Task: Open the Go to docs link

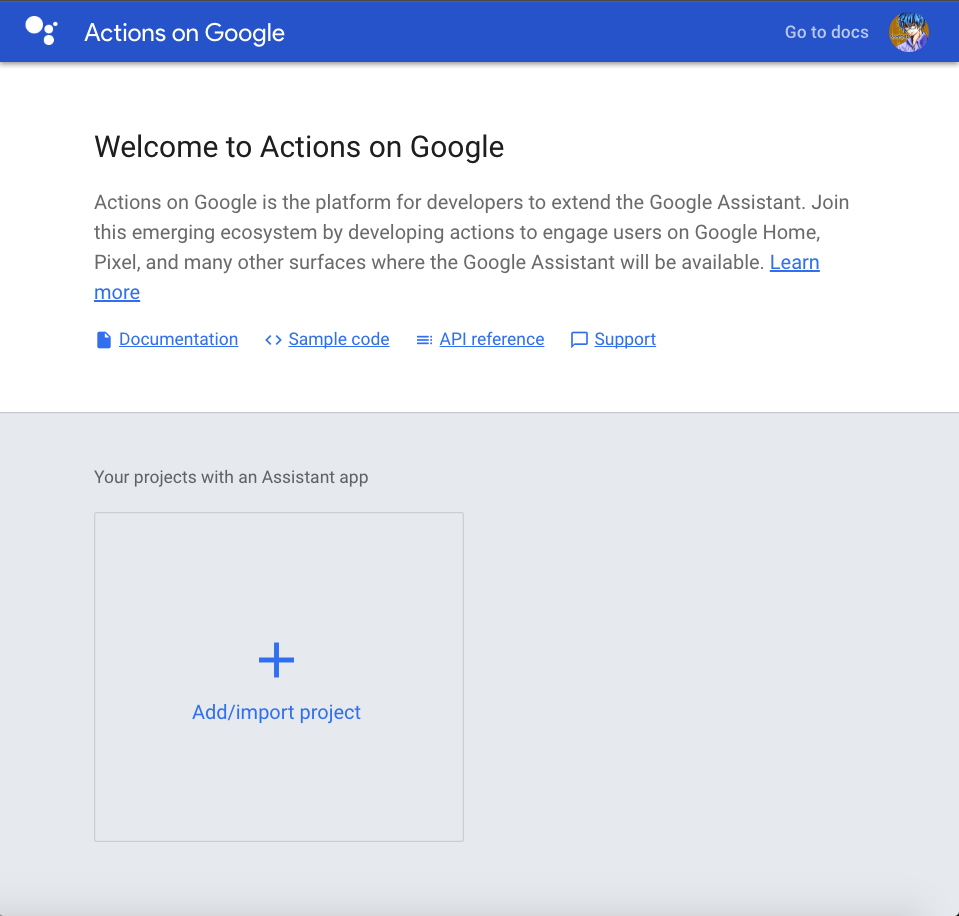Action: (x=826, y=32)
